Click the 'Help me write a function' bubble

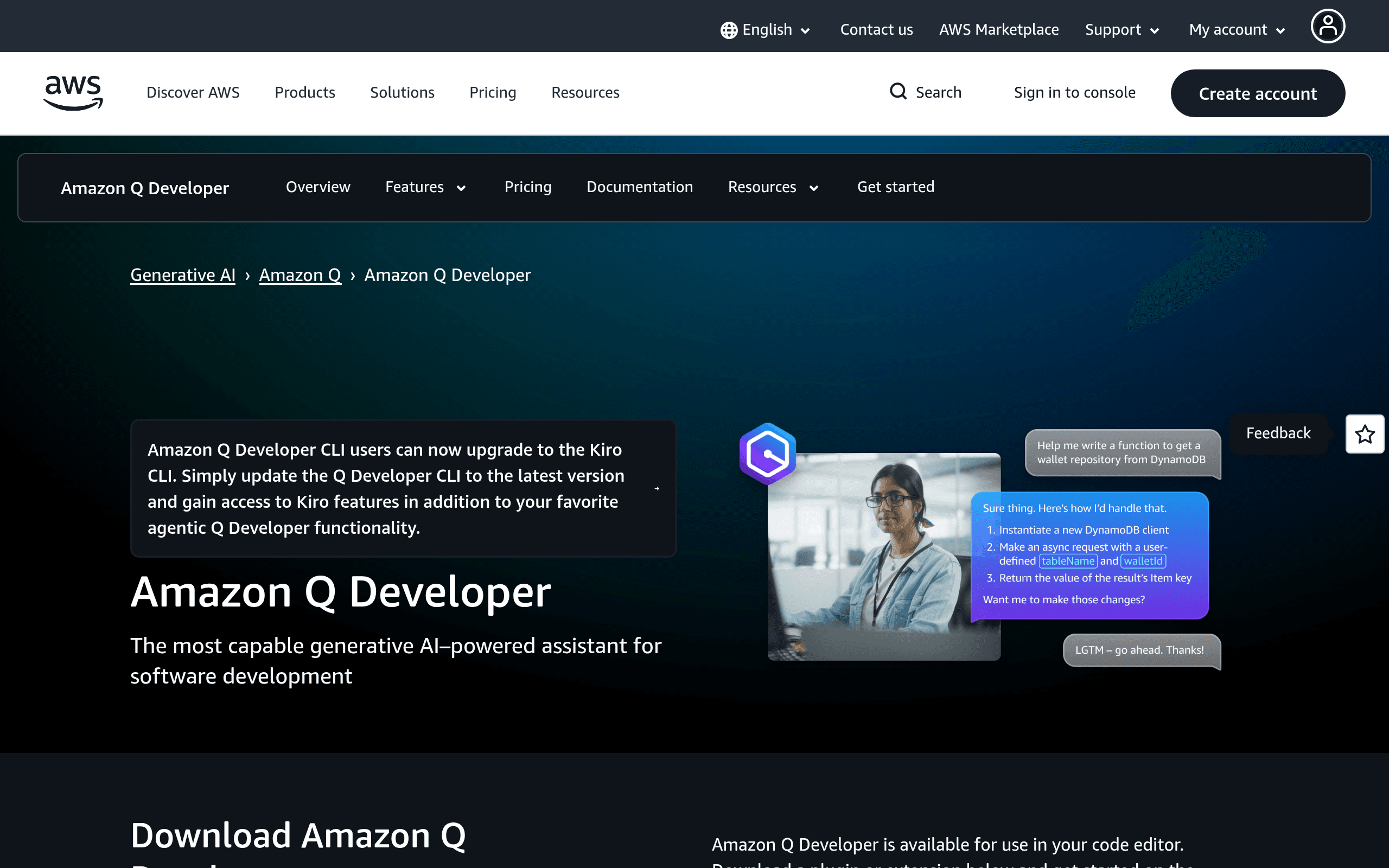pyautogui.click(x=1122, y=453)
